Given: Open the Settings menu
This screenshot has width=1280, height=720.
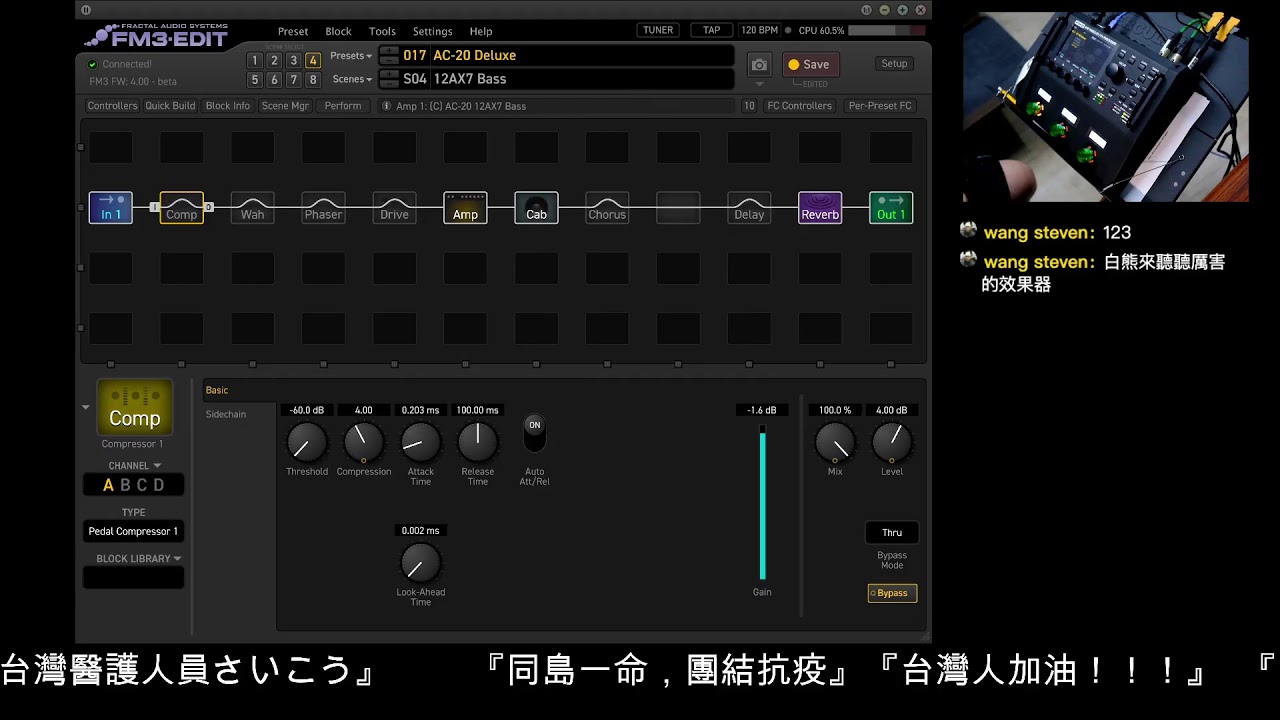Looking at the screenshot, I should 432,31.
